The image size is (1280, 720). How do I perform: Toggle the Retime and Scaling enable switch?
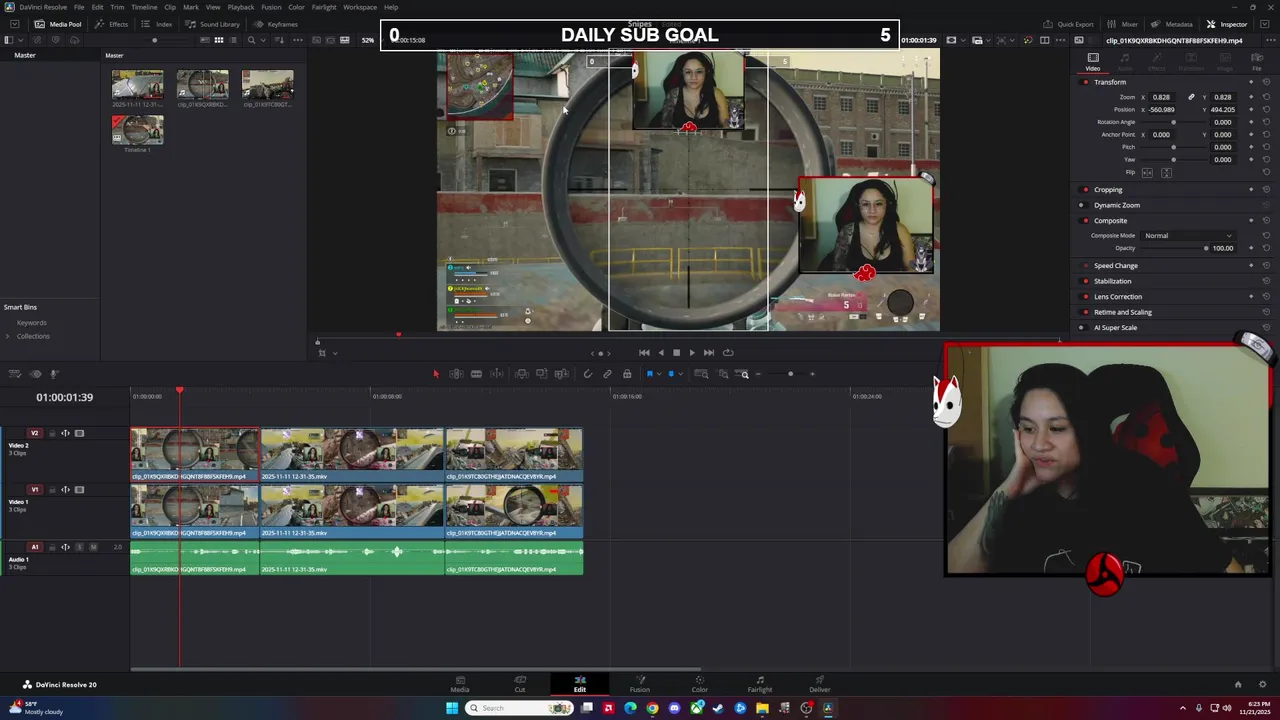pos(1085,312)
